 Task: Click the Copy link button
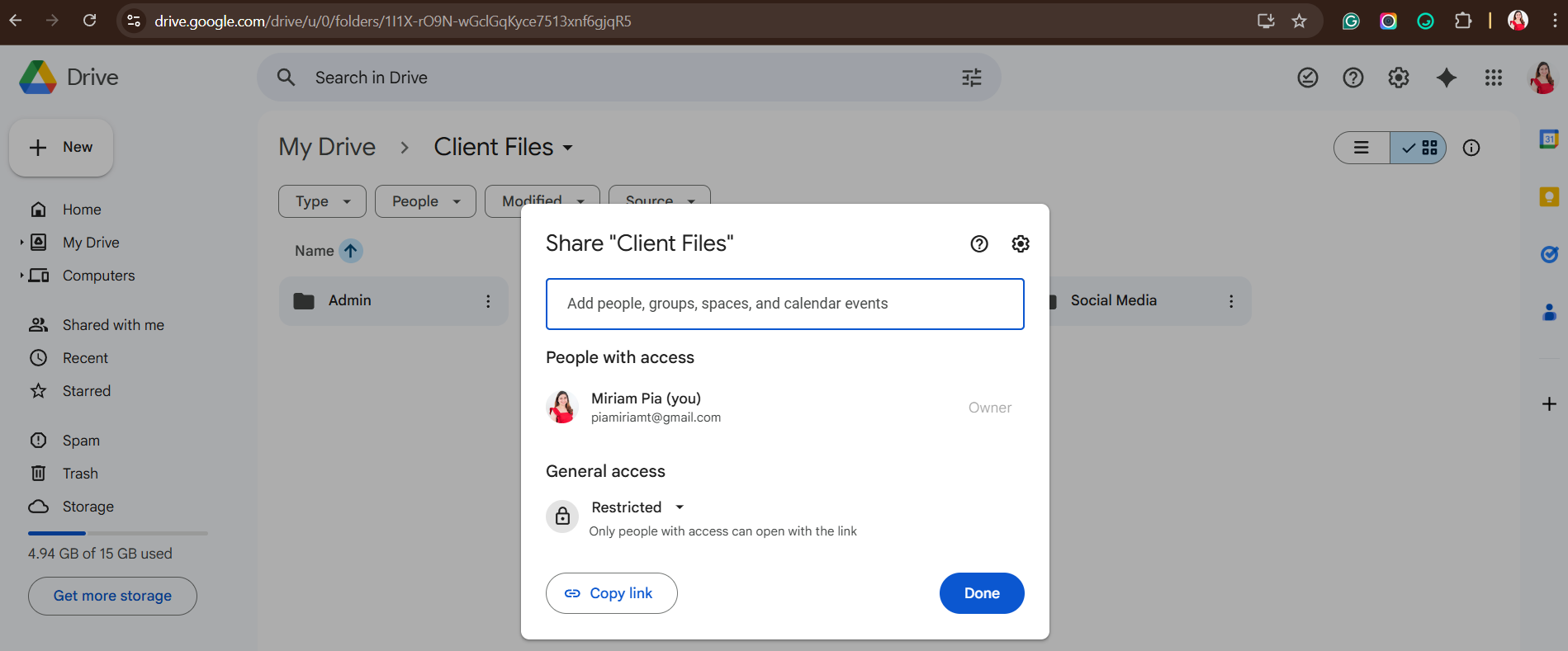[x=611, y=593]
